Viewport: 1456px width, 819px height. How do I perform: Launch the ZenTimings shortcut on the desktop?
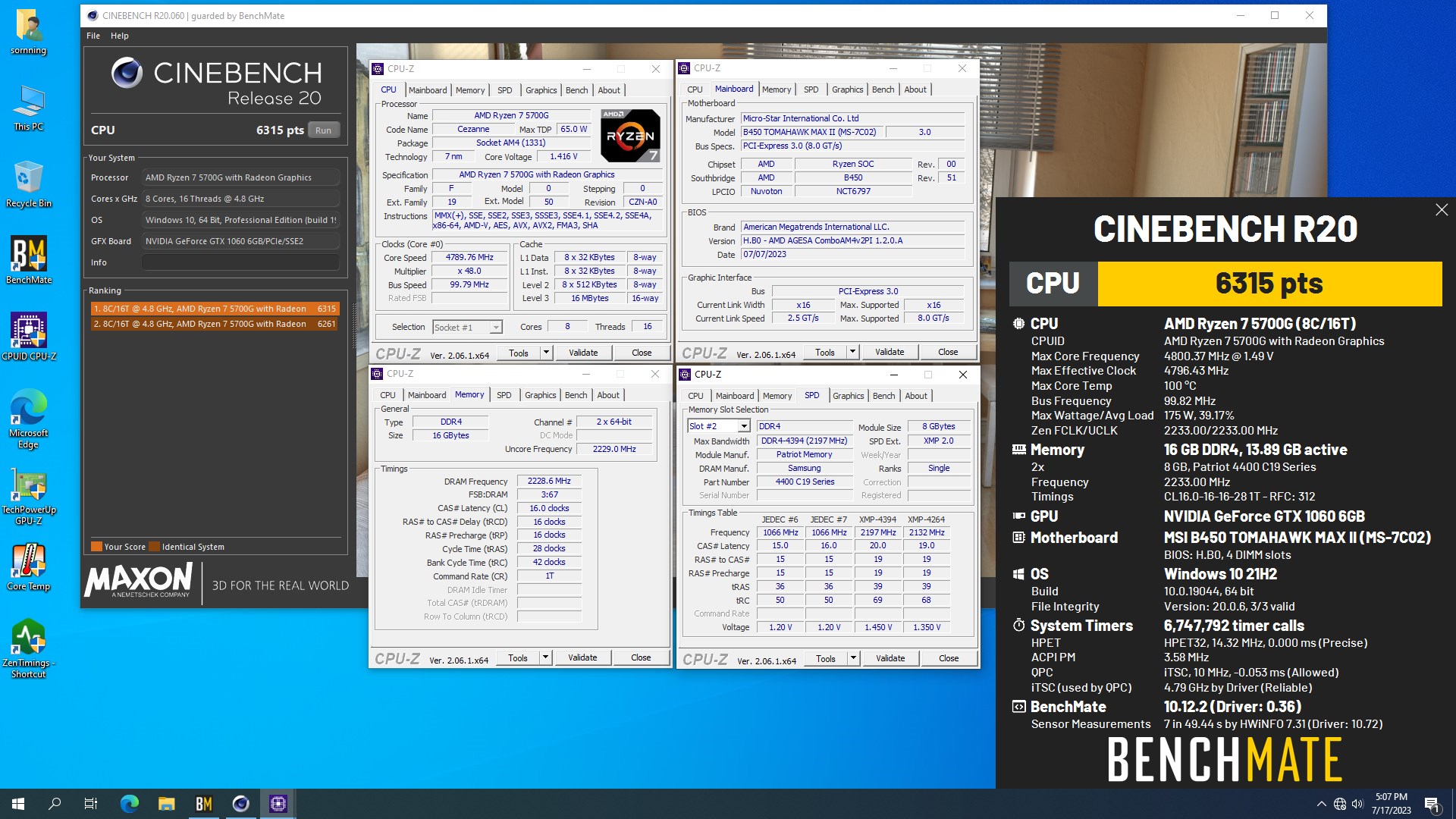tap(28, 649)
